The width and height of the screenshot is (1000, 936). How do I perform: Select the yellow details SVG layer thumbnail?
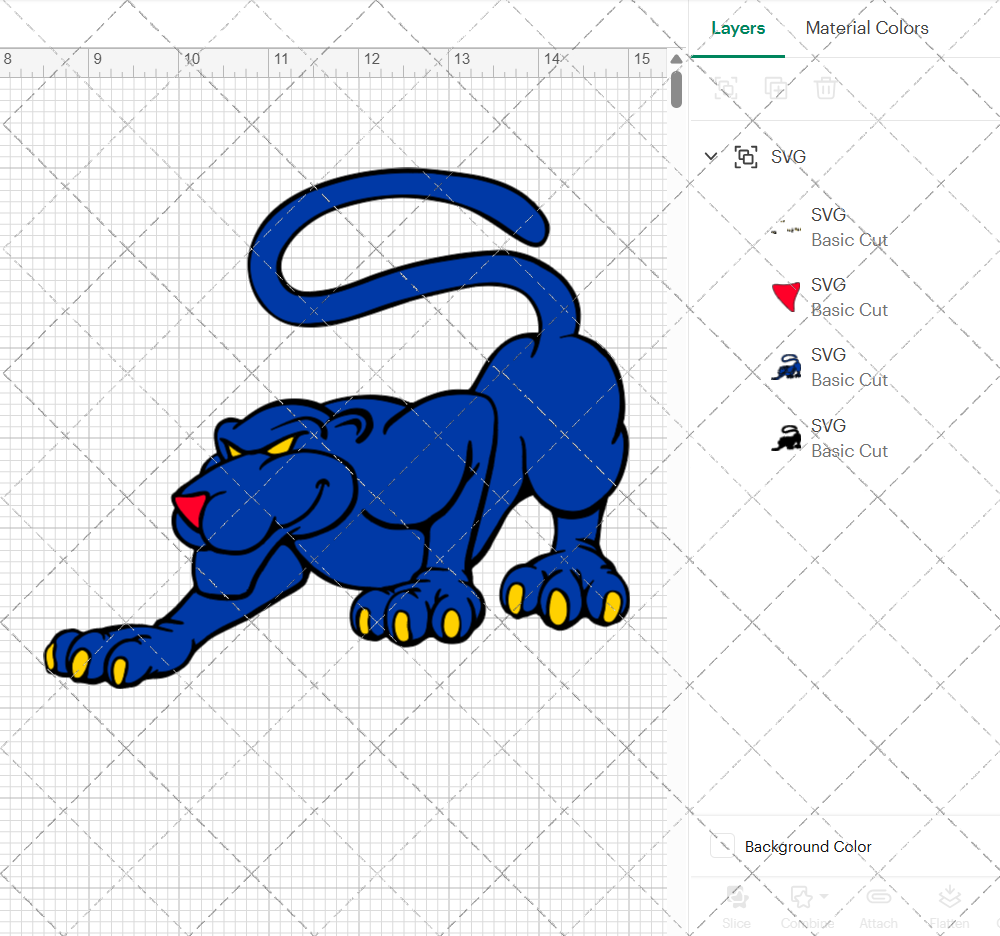786,228
